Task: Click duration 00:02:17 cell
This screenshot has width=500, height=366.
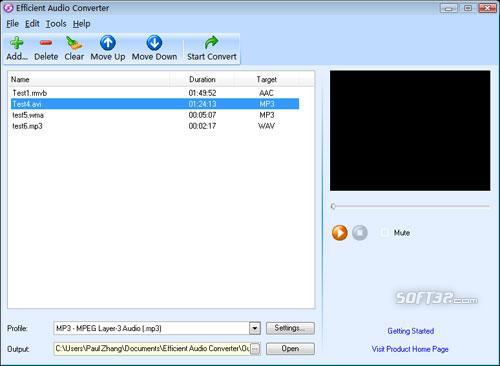Action: [202, 126]
